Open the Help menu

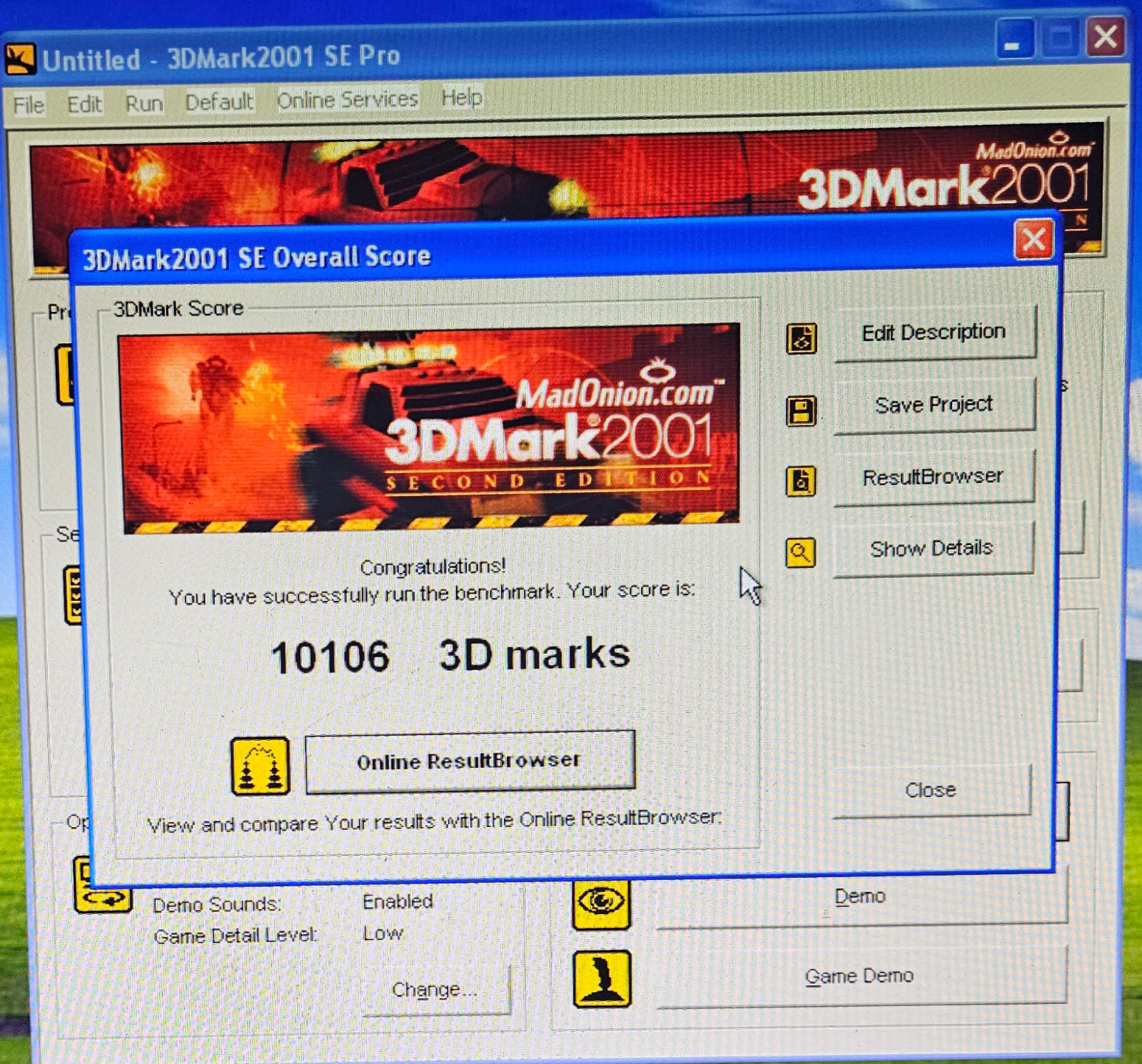pyautogui.click(x=462, y=97)
